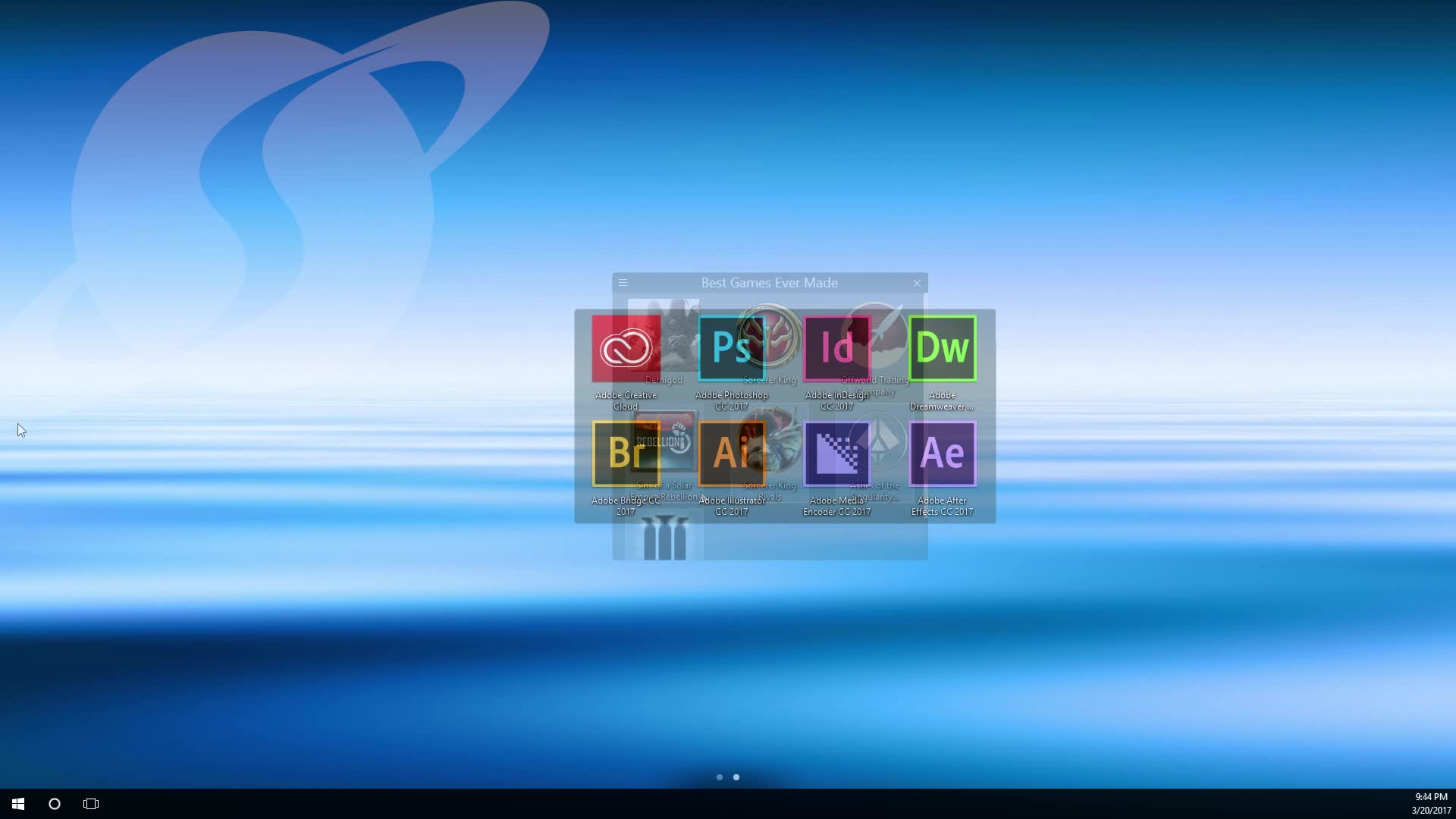The width and height of the screenshot is (1456, 819).
Task: Click the date 3/20/2017 in tray
Action: click(x=1431, y=811)
